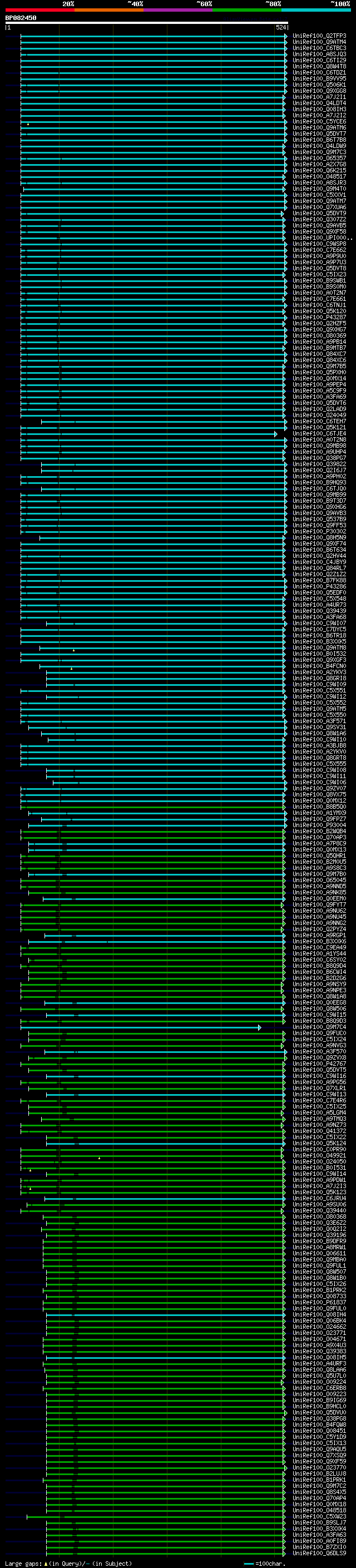Click the purple ~60% identity legend segment

tap(177, 10)
